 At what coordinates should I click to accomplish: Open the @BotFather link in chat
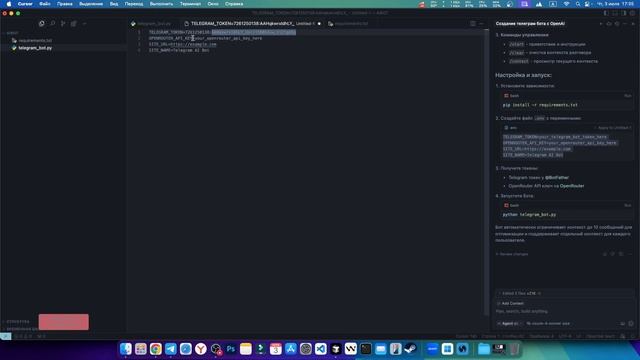tap(557, 178)
